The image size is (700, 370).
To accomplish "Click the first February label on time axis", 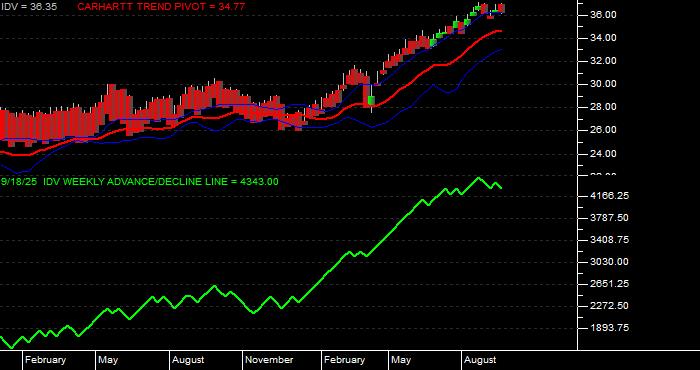I will pyautogui.click(x=46, y=360).
